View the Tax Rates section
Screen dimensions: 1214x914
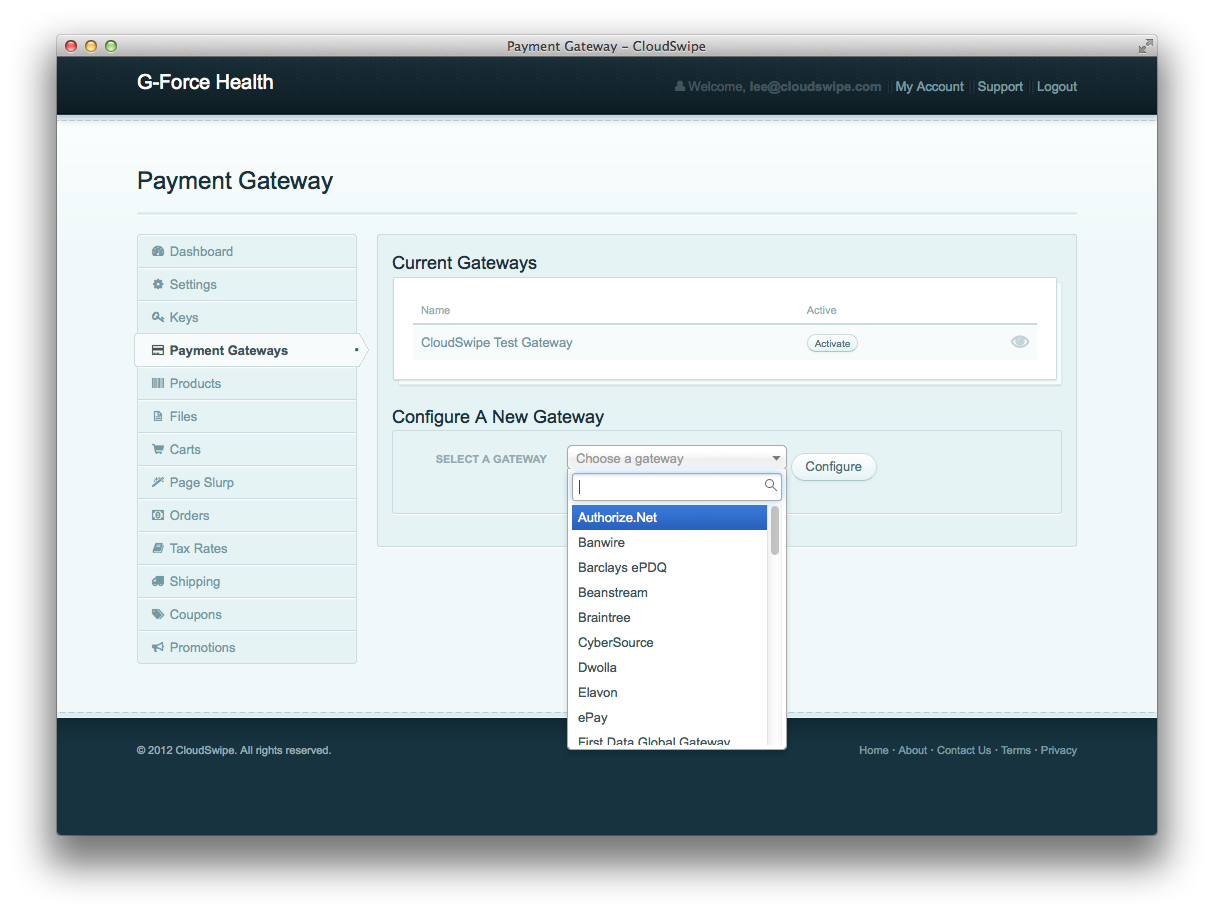(247, 548)
